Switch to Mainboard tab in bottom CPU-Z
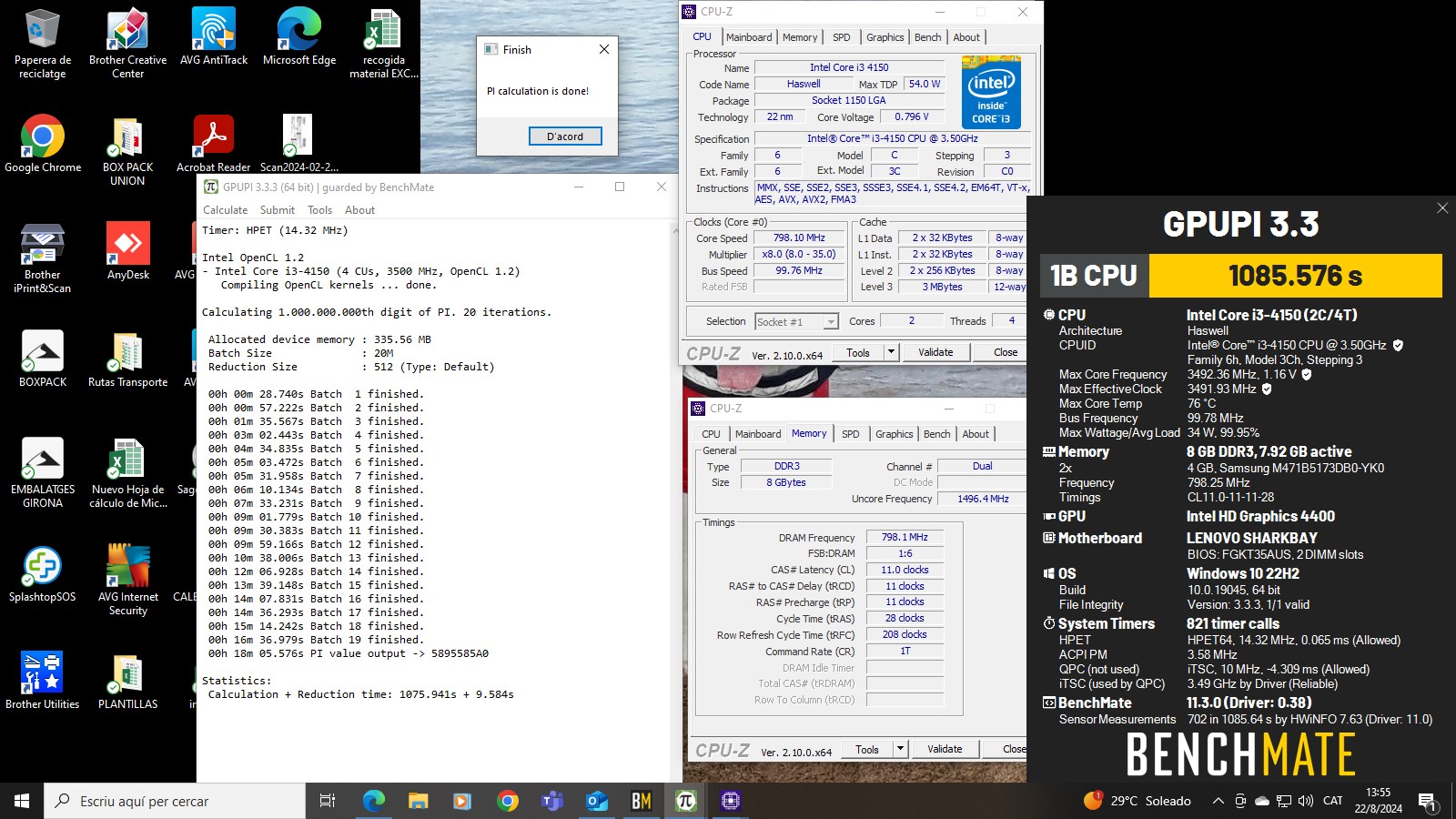The image size is (1456, 819). coord(758,434)
